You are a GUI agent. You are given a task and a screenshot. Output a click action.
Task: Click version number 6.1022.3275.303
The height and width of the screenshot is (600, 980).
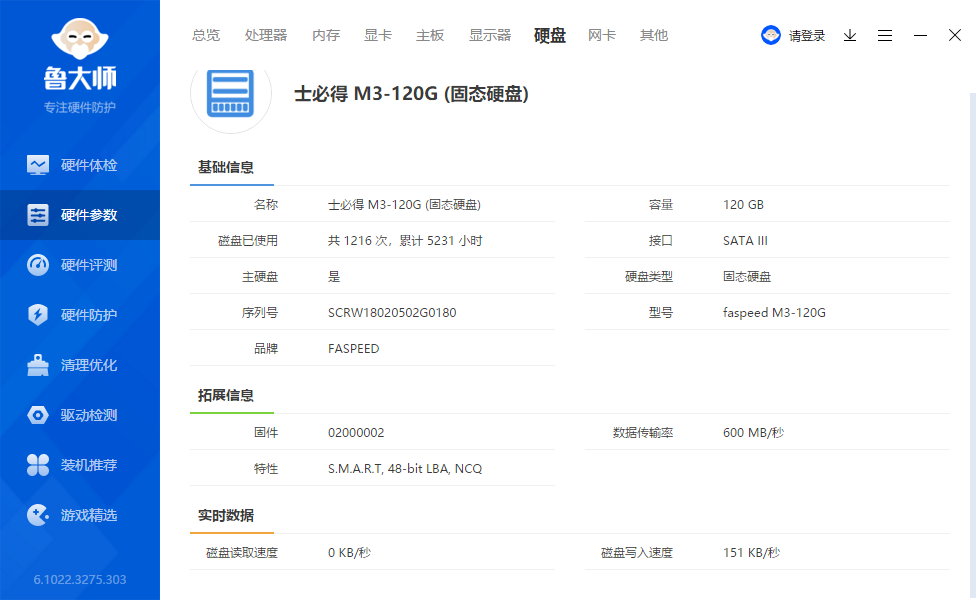tap(80, 579)
